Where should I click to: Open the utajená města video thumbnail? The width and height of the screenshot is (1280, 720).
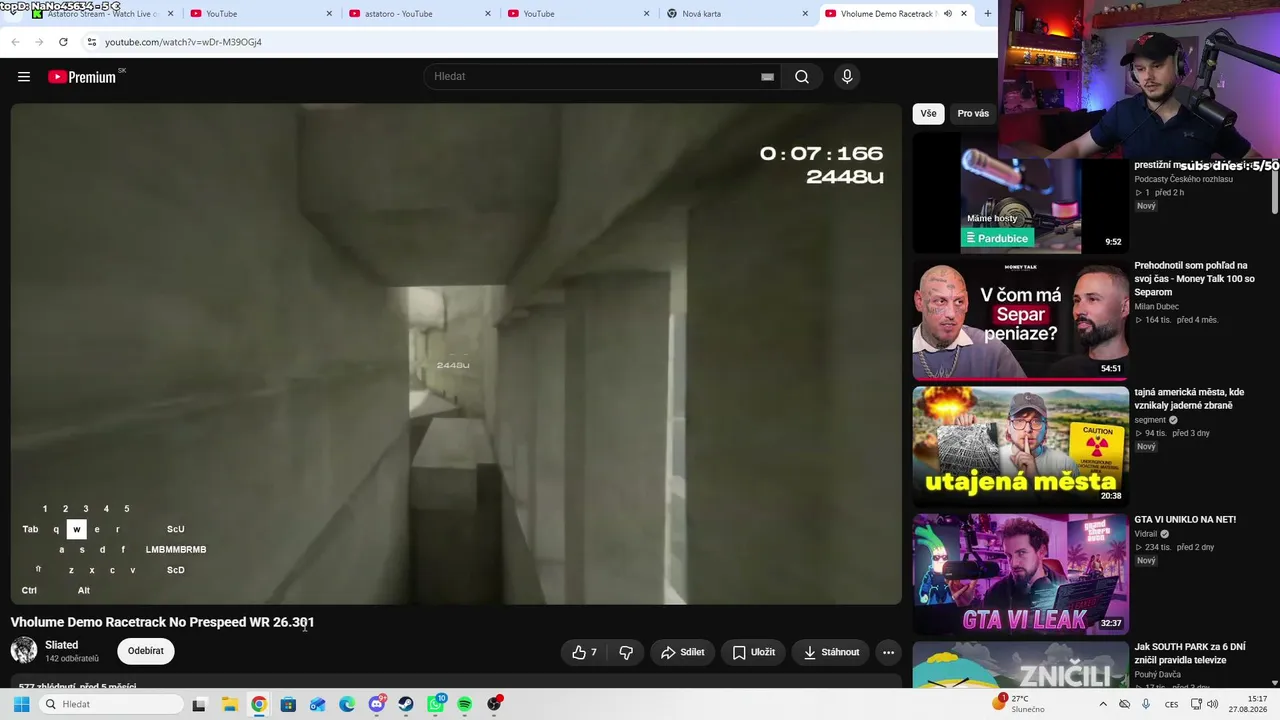point(1020,447)
